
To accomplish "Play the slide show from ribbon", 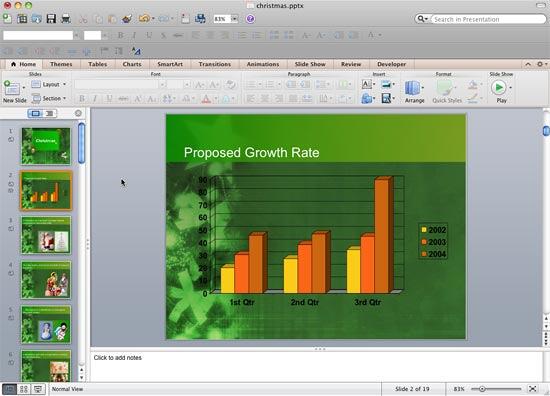I will [498, 88].
